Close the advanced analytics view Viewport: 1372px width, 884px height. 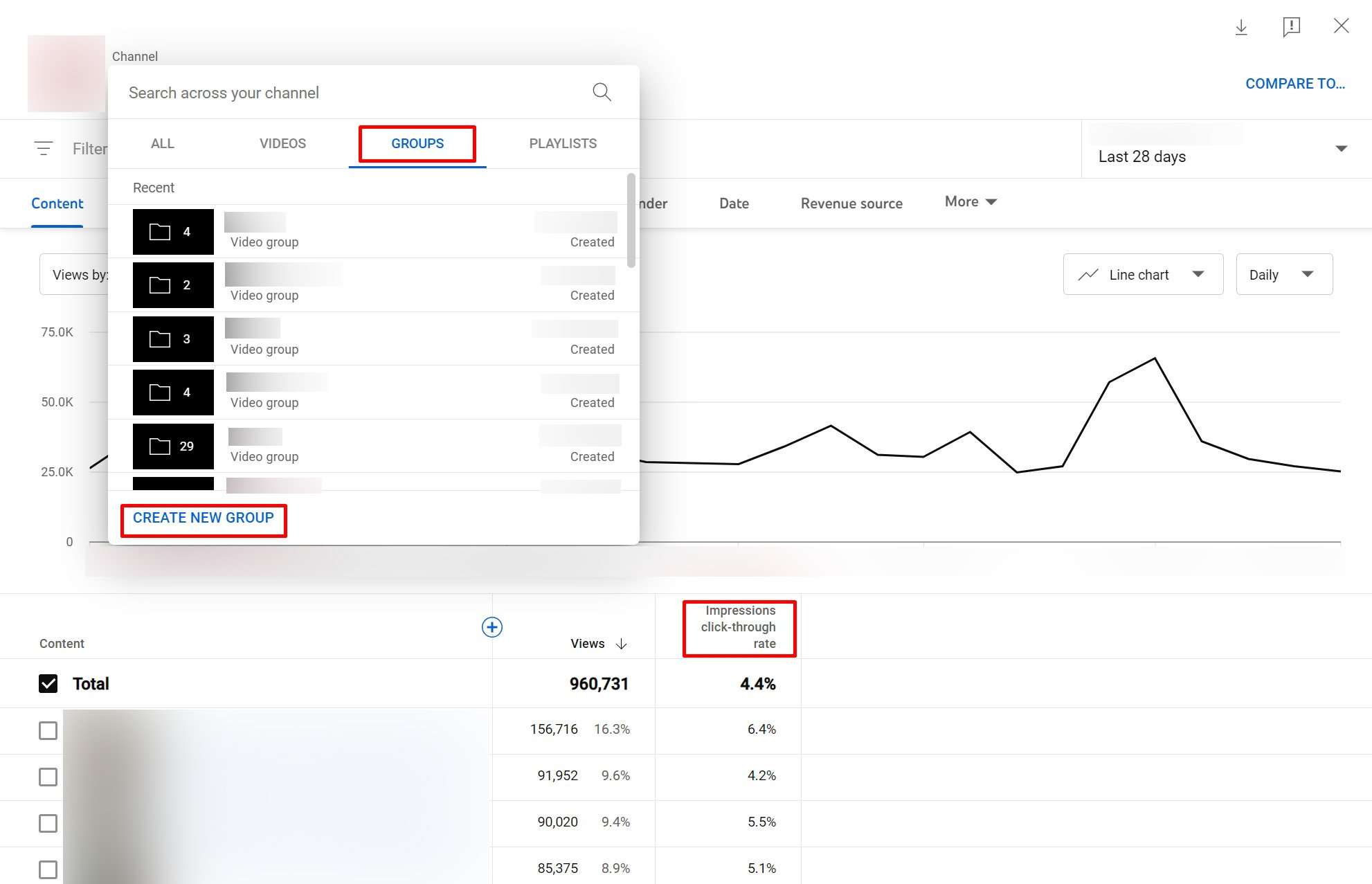pos(1341,26)
